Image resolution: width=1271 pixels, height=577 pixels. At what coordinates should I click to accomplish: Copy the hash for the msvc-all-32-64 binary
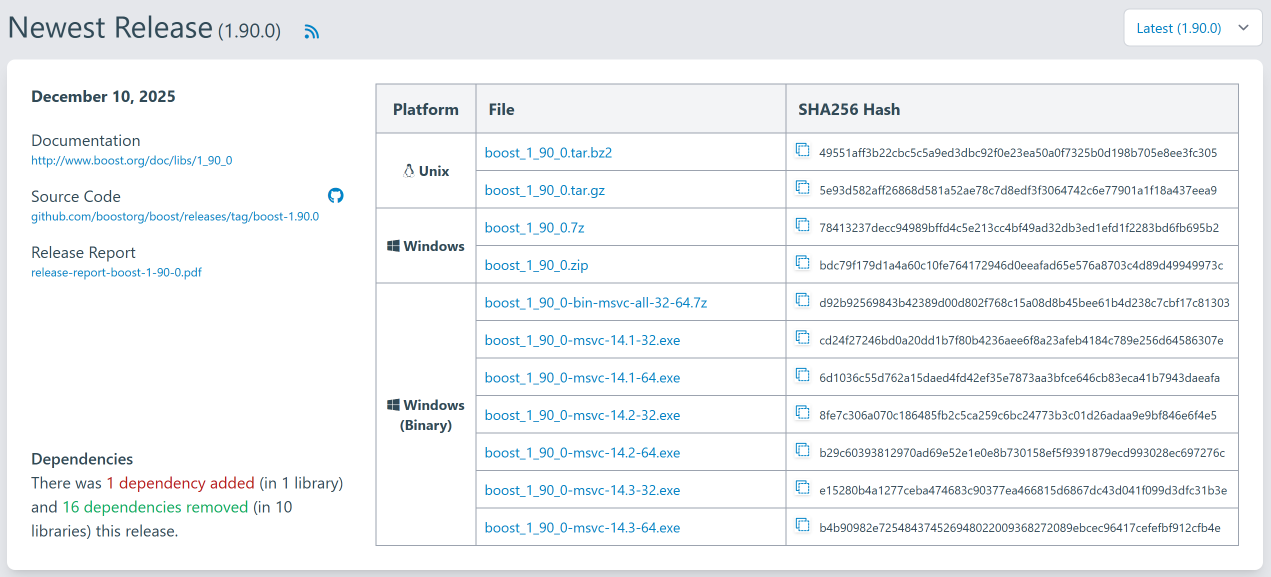coord(802,299)
